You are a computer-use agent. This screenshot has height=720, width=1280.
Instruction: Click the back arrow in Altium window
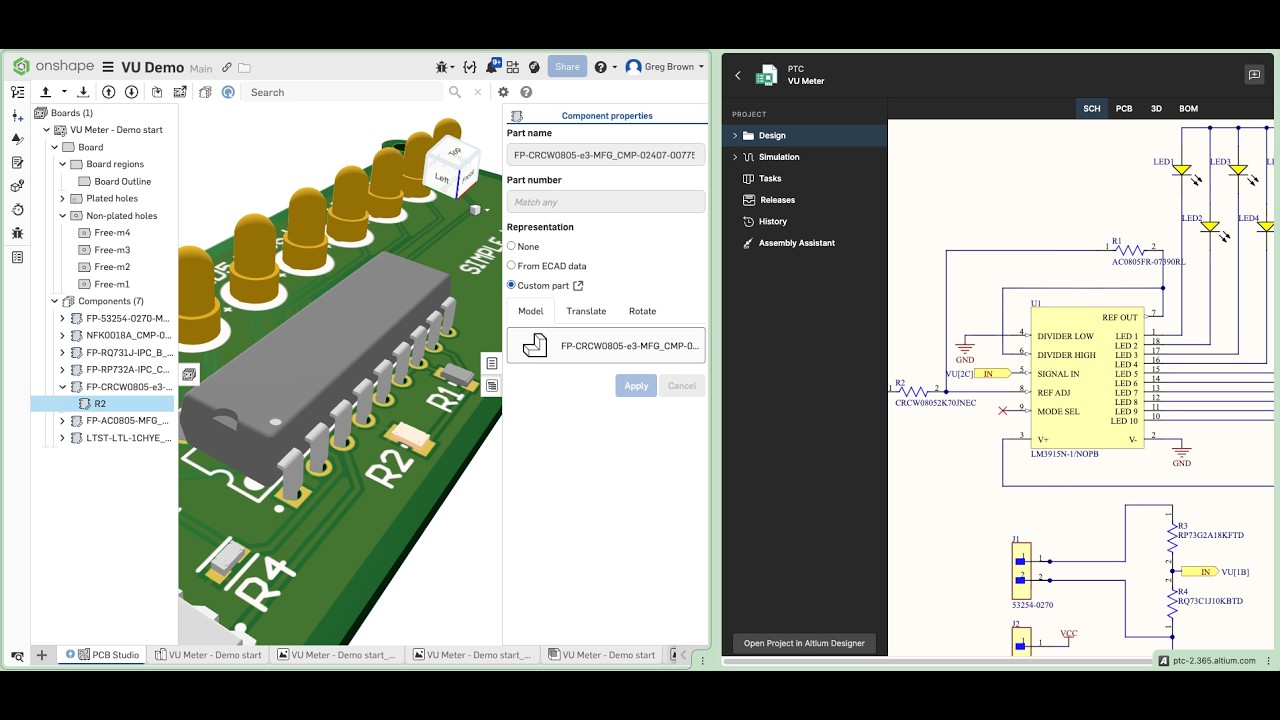tap(738, 75)
